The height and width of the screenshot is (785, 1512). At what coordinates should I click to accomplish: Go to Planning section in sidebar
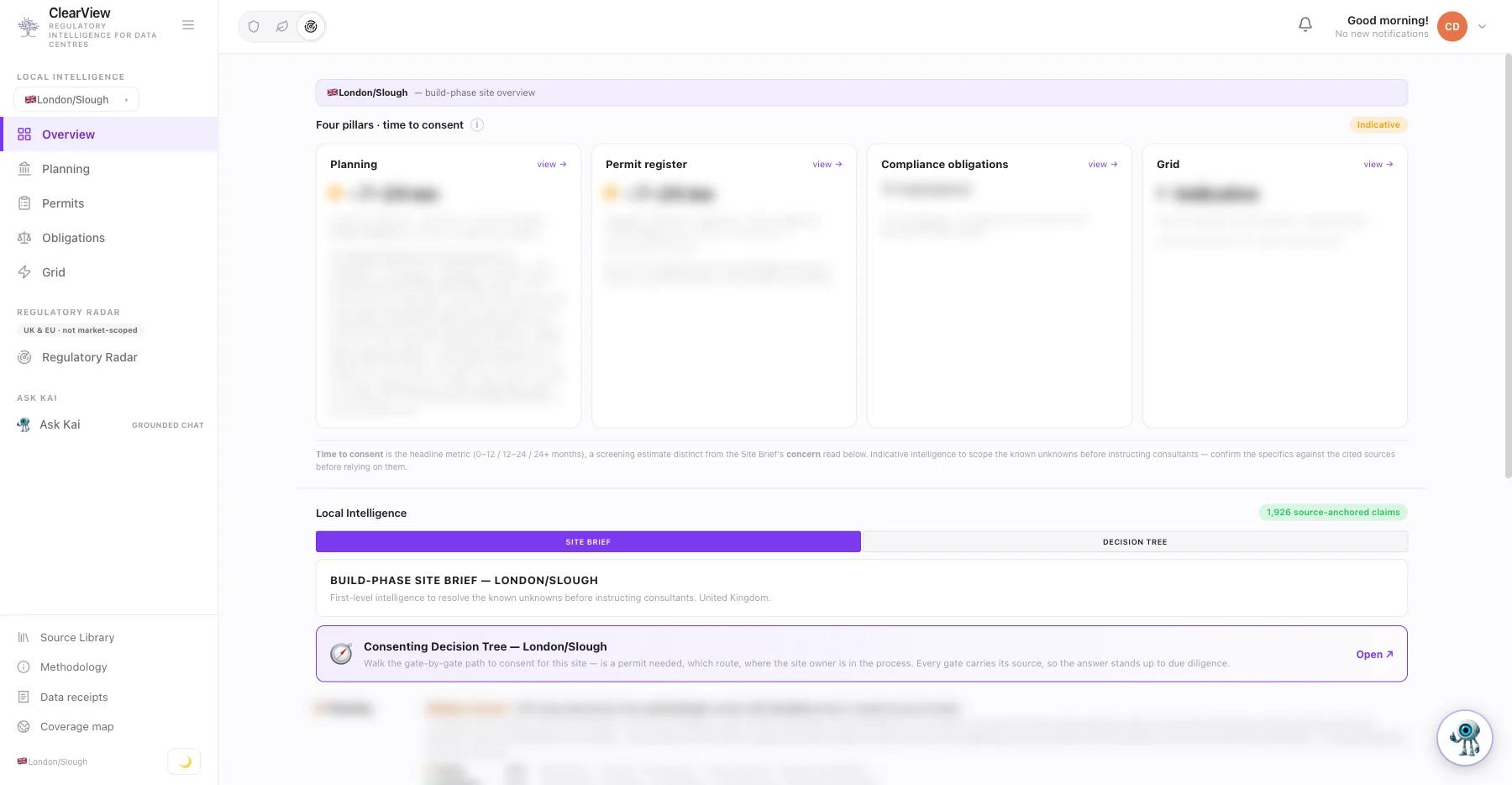click(109, 169)
